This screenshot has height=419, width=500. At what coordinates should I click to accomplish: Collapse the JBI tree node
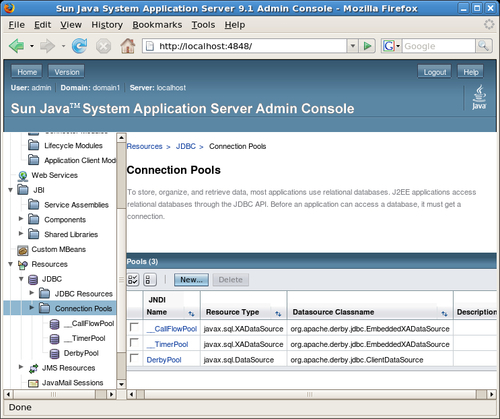[10, 190]
